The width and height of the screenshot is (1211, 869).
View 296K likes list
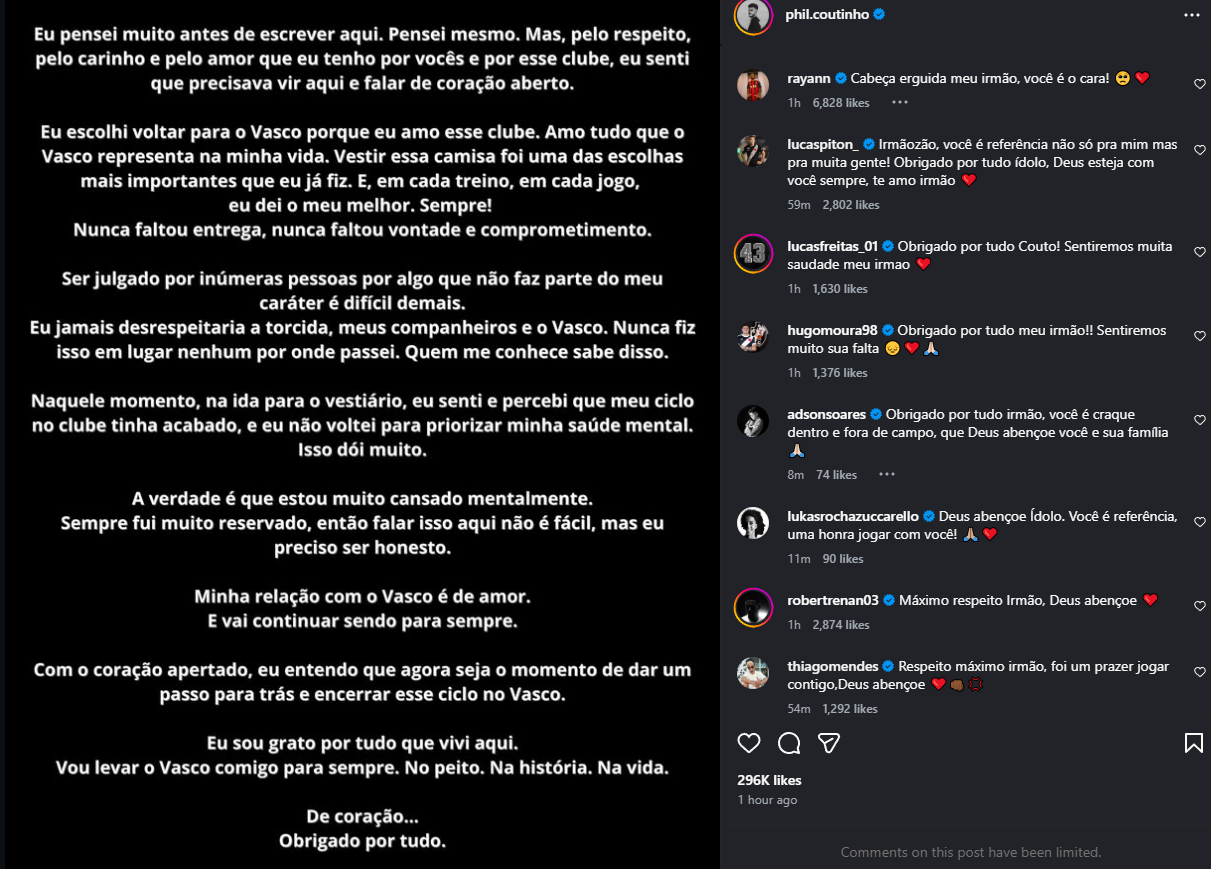point(770,780)
